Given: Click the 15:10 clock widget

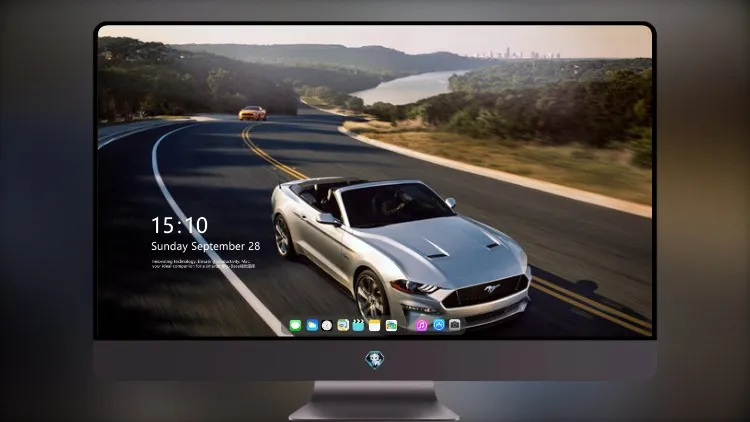Looking at the screenshot, I should point(179,225).
